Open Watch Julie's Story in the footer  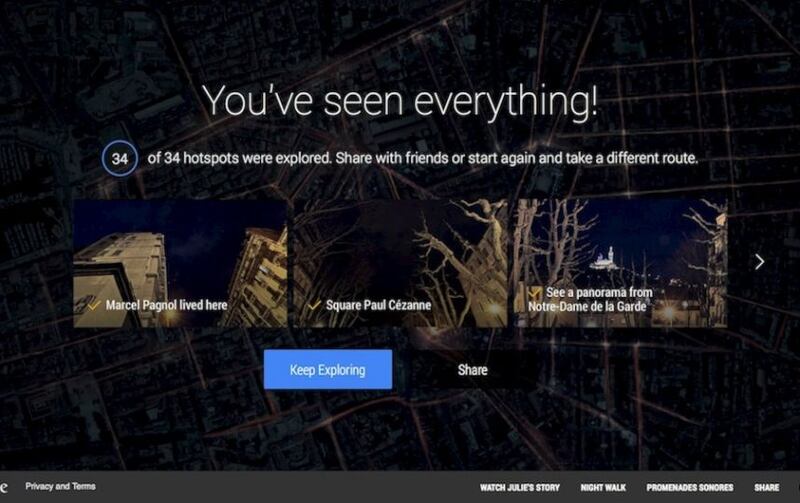point(519,488)
